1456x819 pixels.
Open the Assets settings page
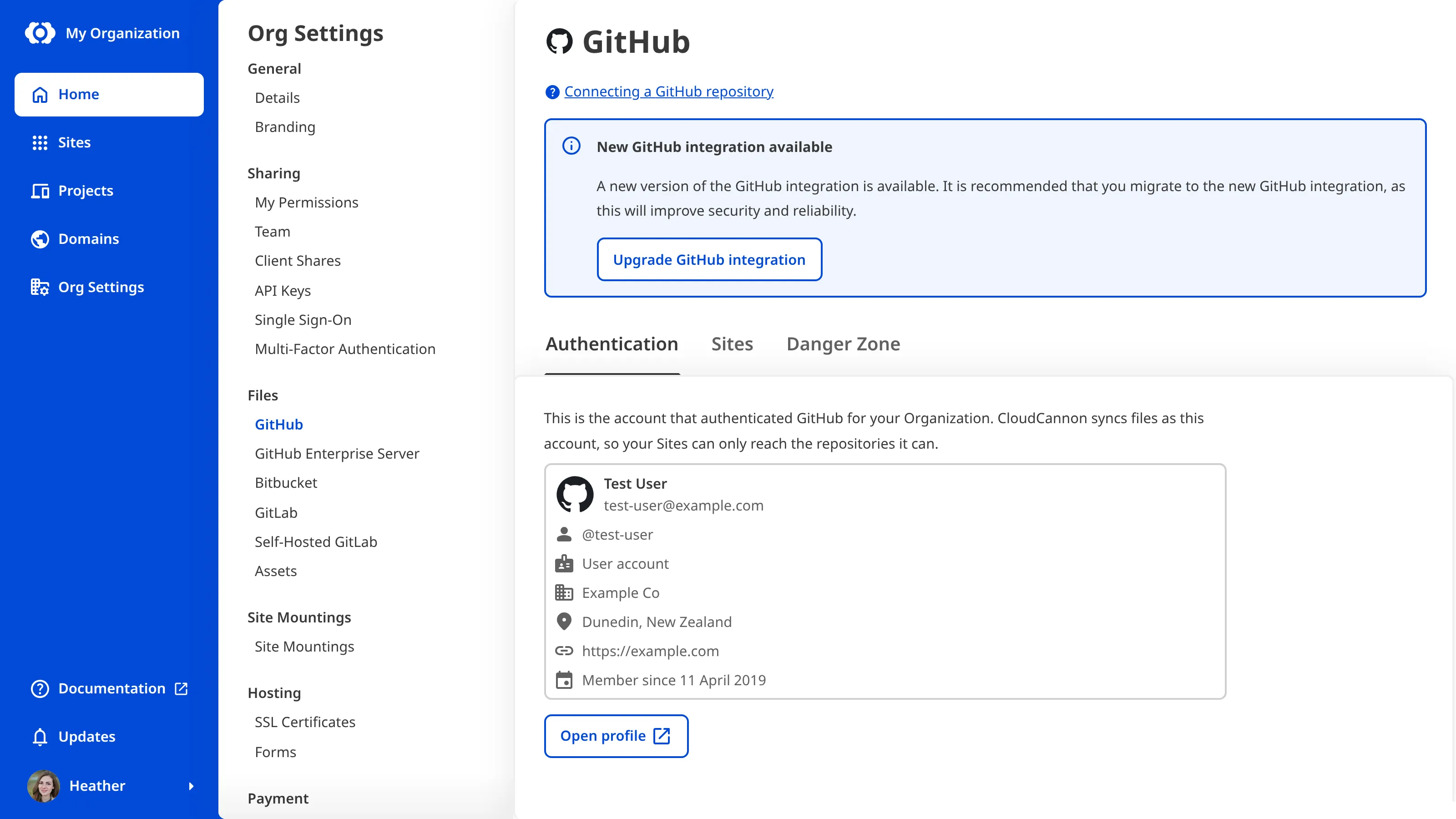tap(275, 571)
